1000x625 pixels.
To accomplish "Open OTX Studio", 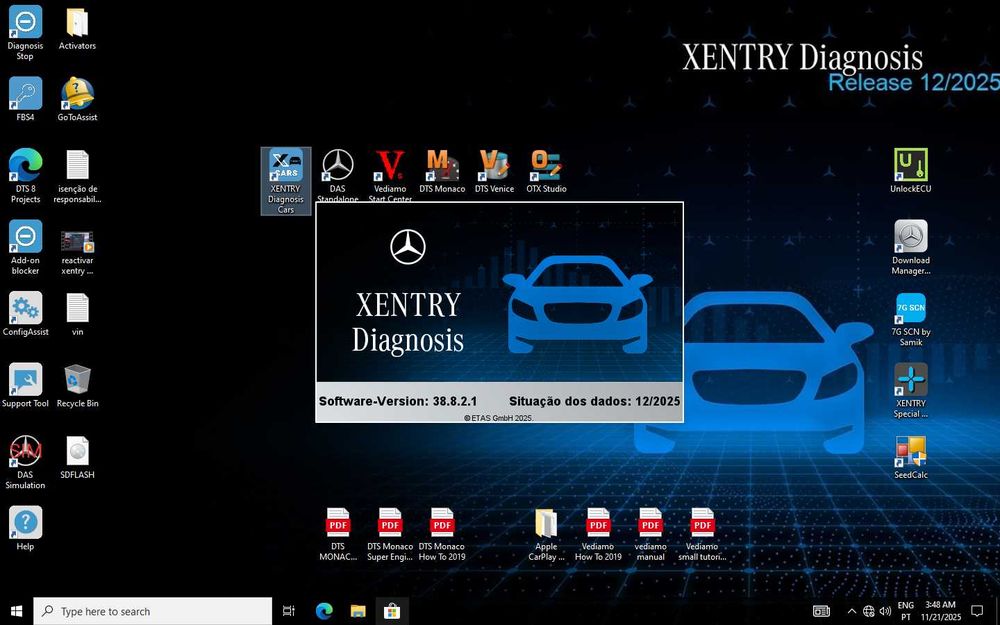I will coord(547,171).
